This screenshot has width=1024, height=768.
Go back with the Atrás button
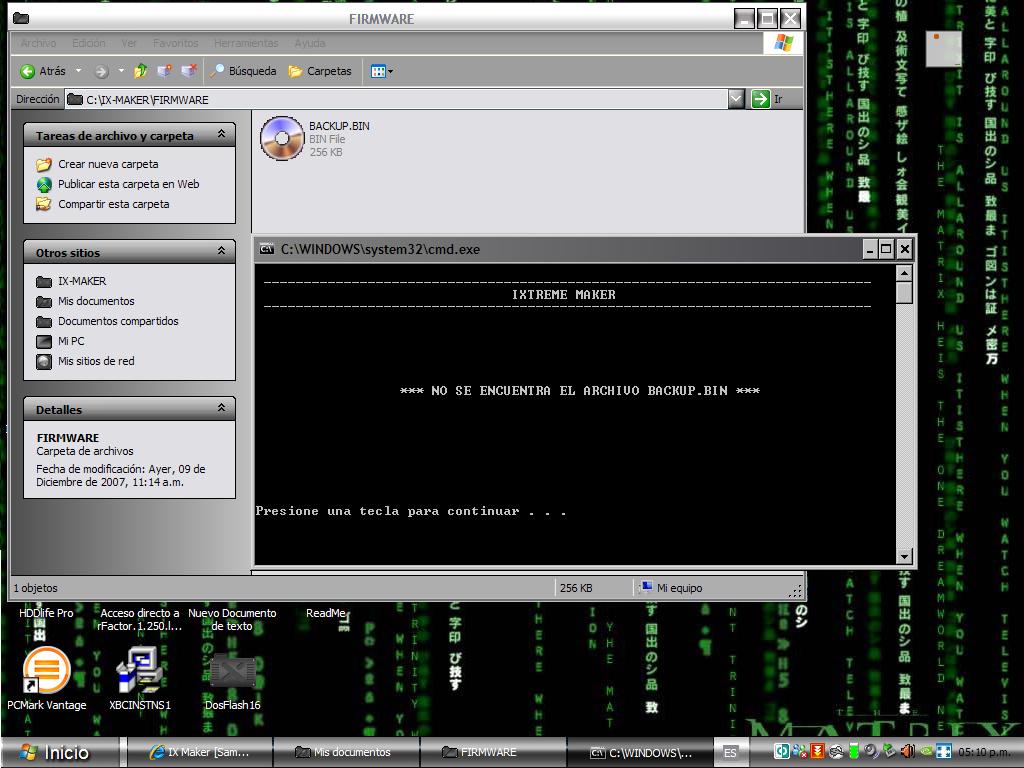tap(44, 71)
